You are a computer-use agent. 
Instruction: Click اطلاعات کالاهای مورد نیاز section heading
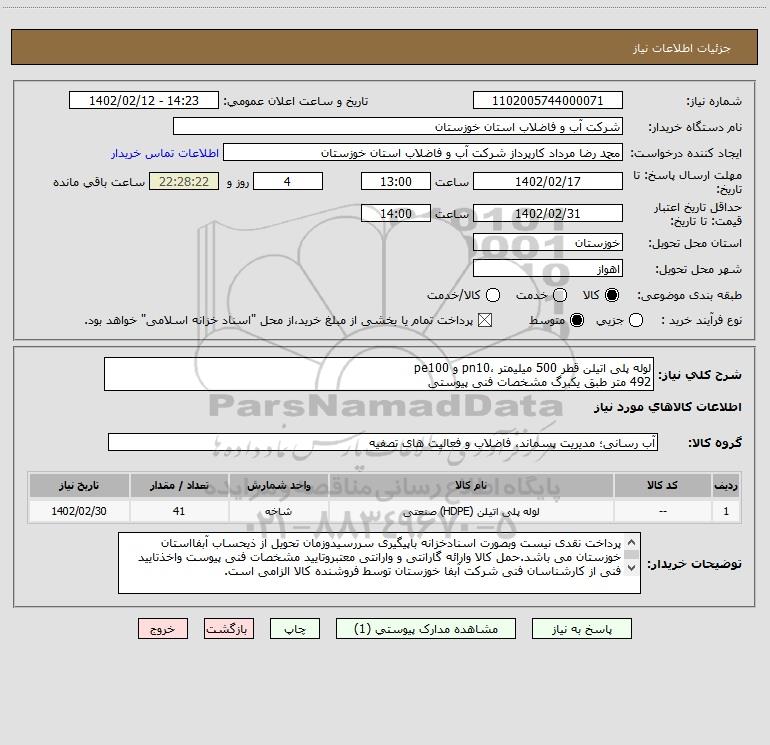[x=667, y=407]
